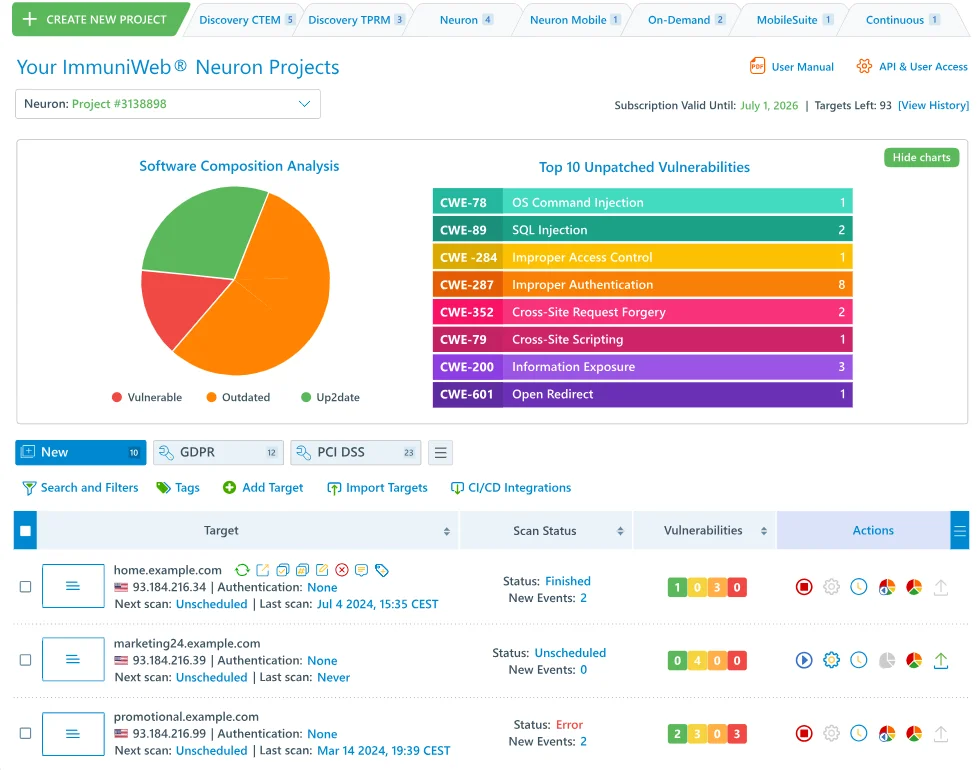Click the rescan icon beside home.example.com
This screenshot has width=979, height=770.
[242, 570]
